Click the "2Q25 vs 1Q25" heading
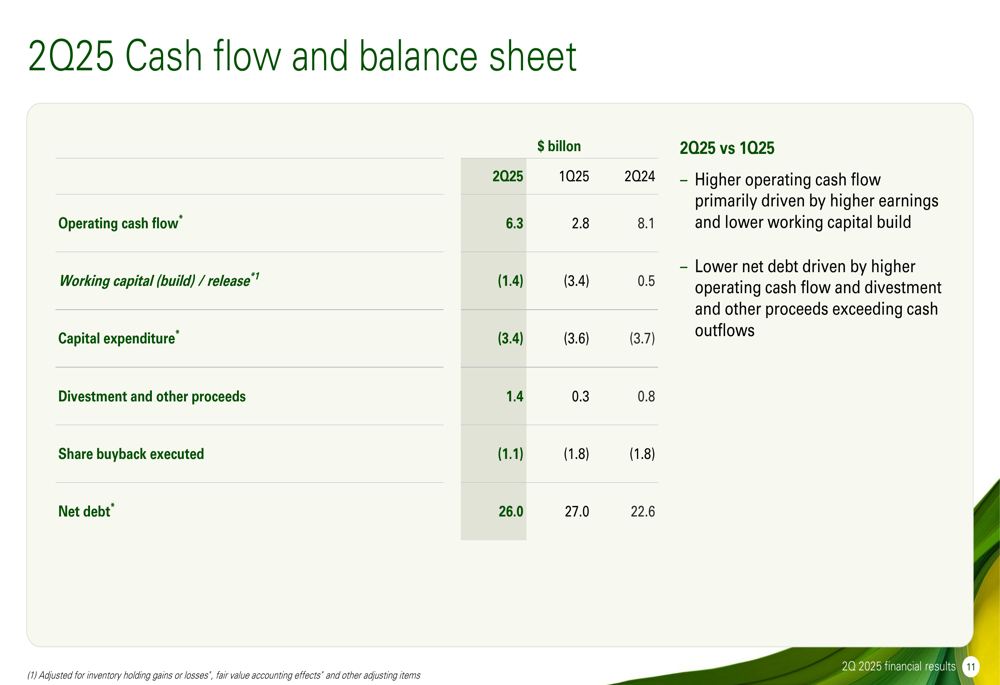The width and height of the screenshot is (1000, 685). [727, 148]
